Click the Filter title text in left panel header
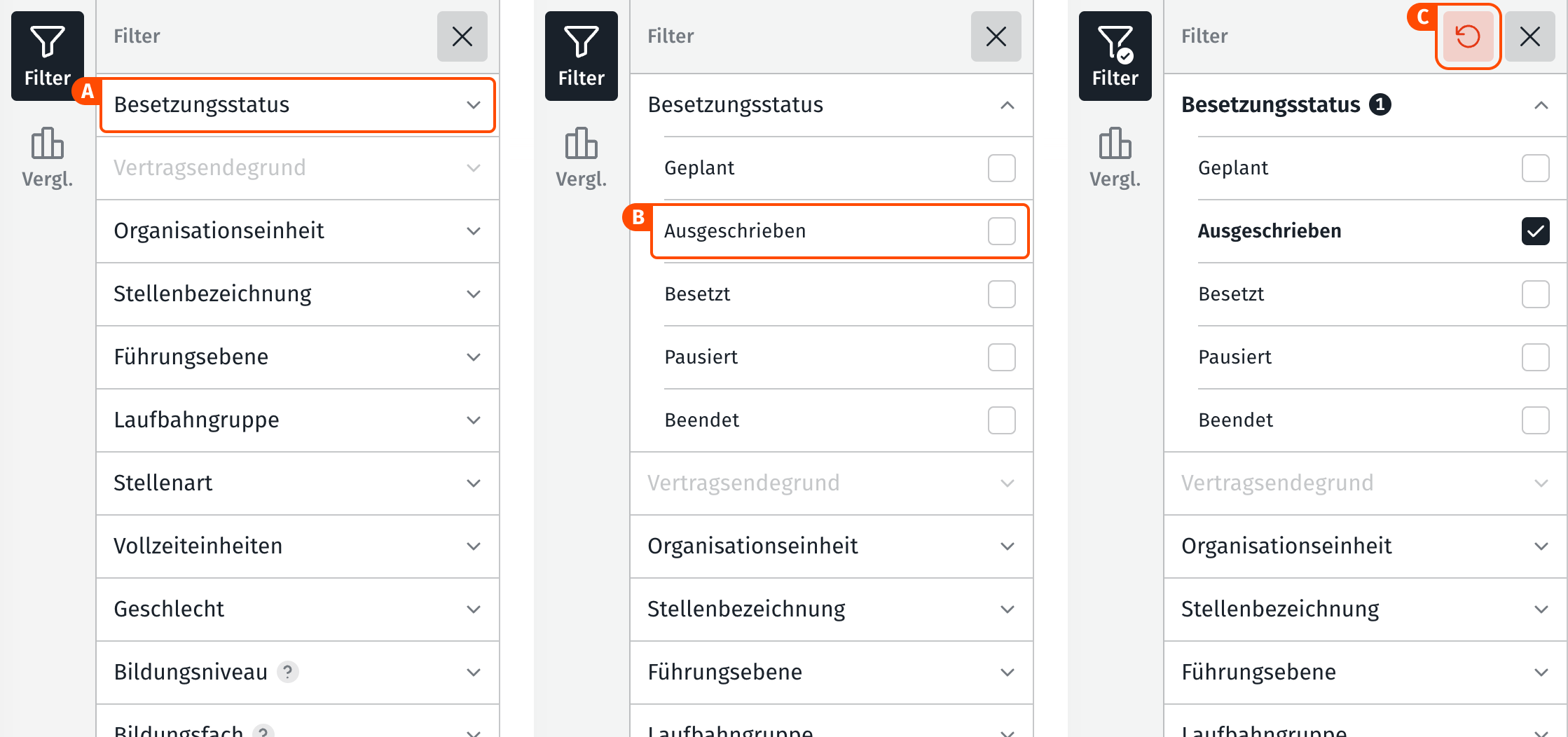This screenshot has width=1568, height=737. coord(137,36)
